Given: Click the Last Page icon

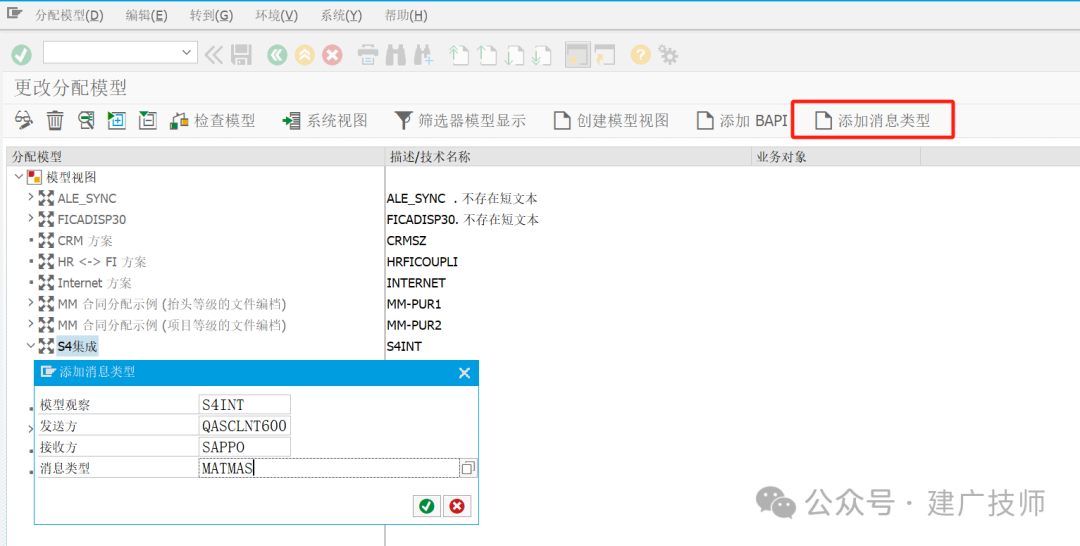Looking at the screenshot, I should coord(542,54).
